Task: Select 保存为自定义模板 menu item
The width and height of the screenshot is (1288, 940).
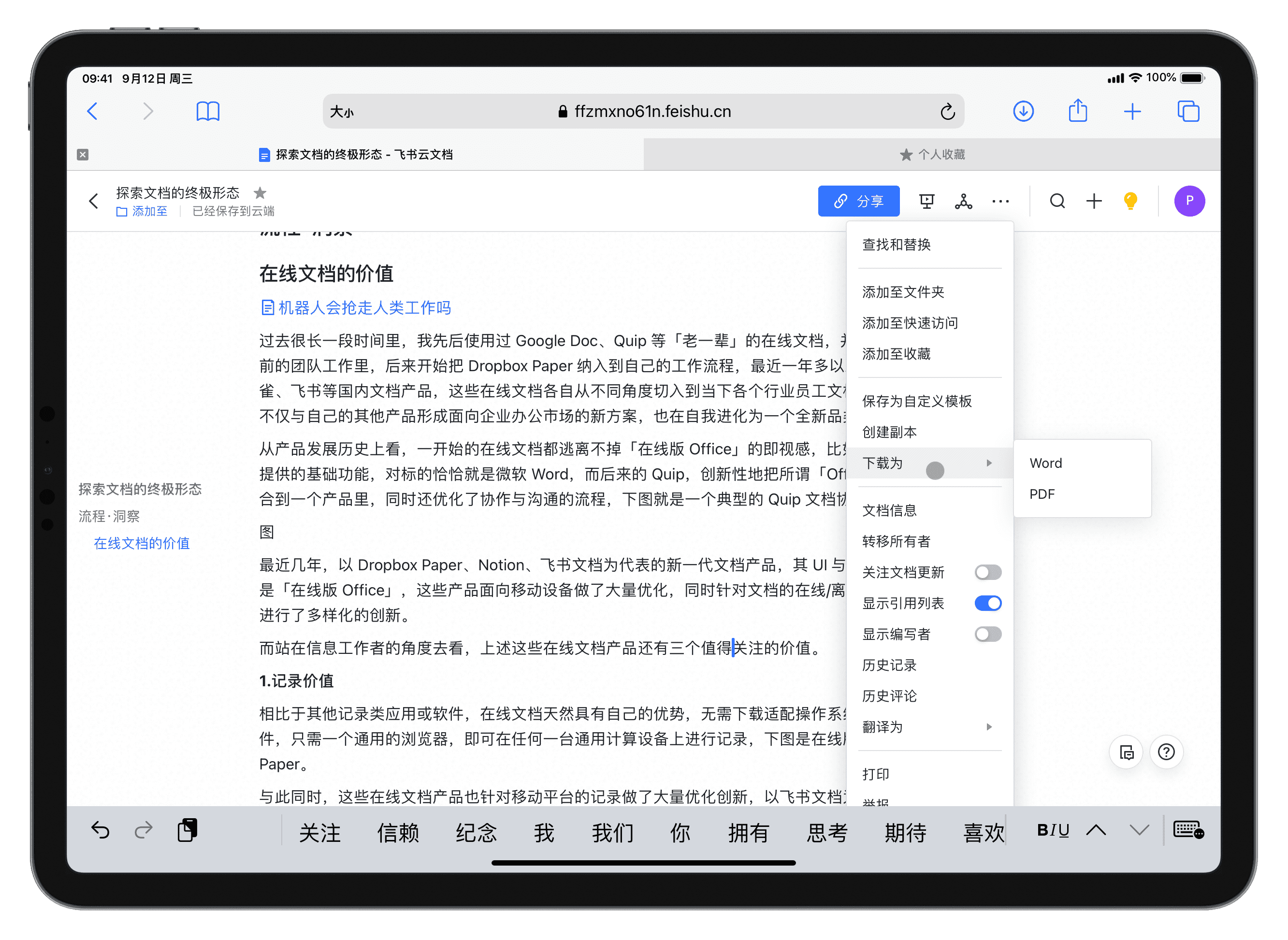Action: [x=929, y=401]
